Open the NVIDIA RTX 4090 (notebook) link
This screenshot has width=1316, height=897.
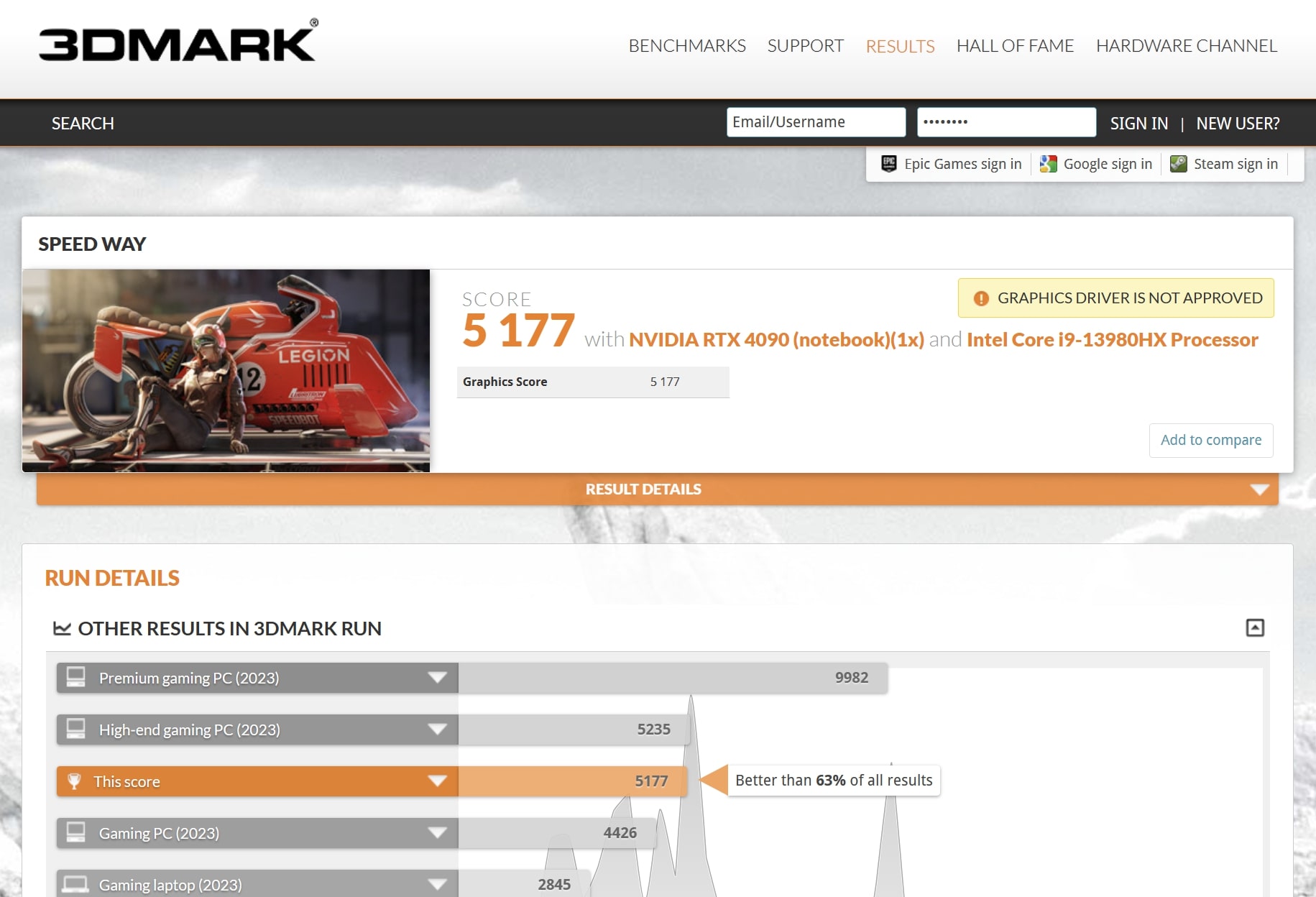[776, 339]
